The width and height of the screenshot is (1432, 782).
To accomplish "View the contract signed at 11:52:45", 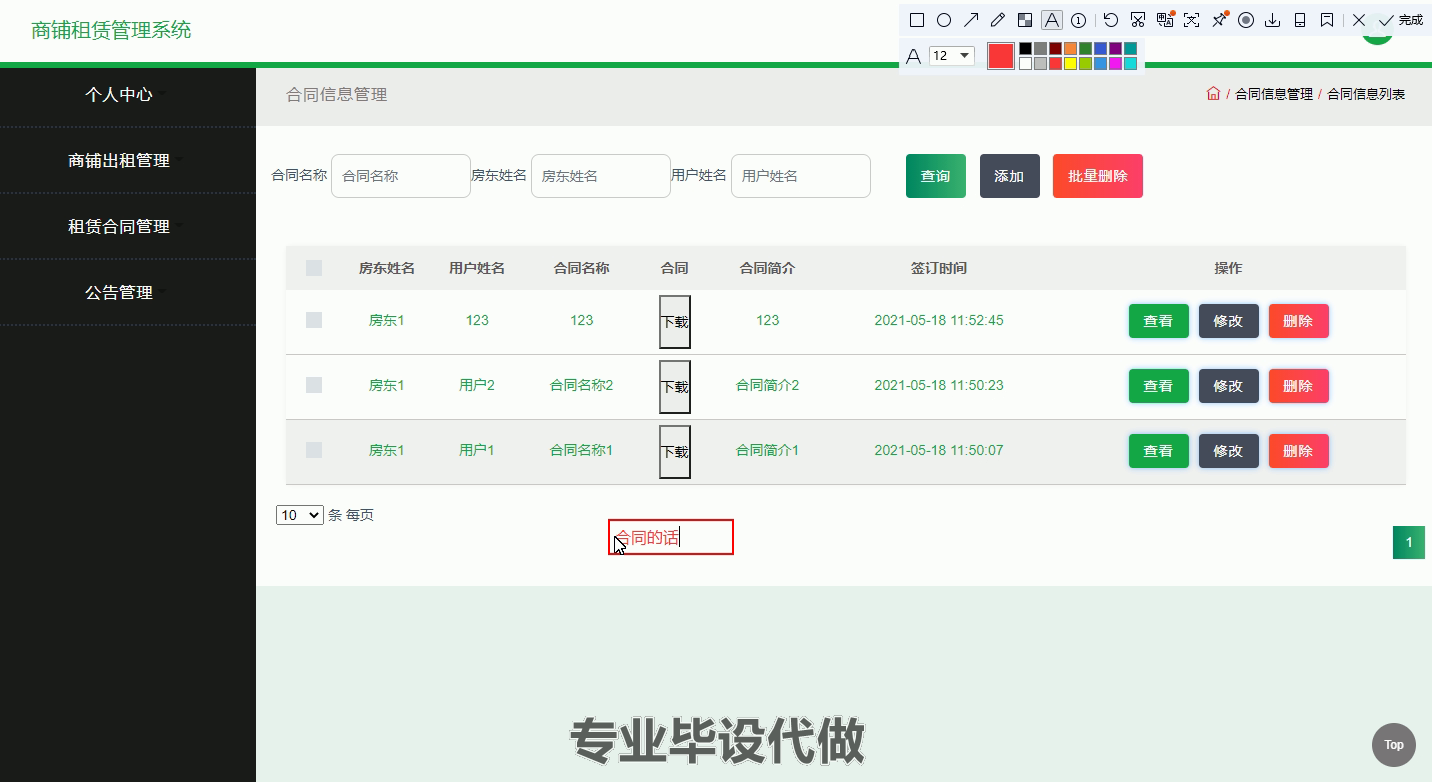I will click(1159, 321).
